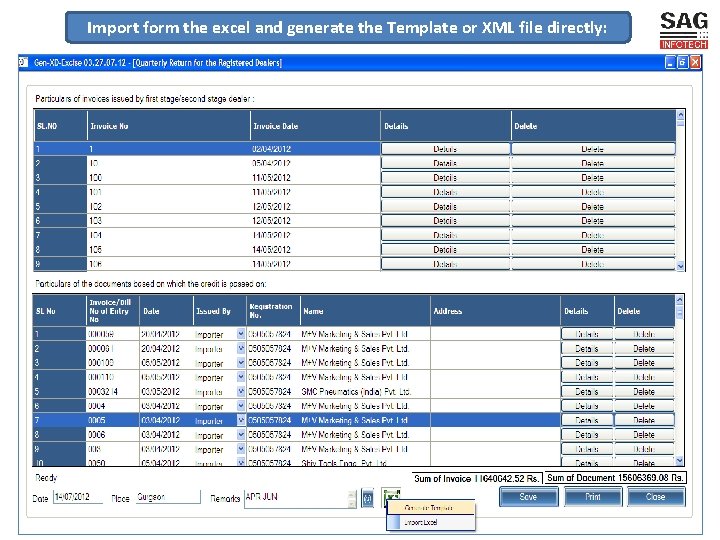Delete invoice 103 dated 12/05/2012
720x540 pixels.
[593, 221]
